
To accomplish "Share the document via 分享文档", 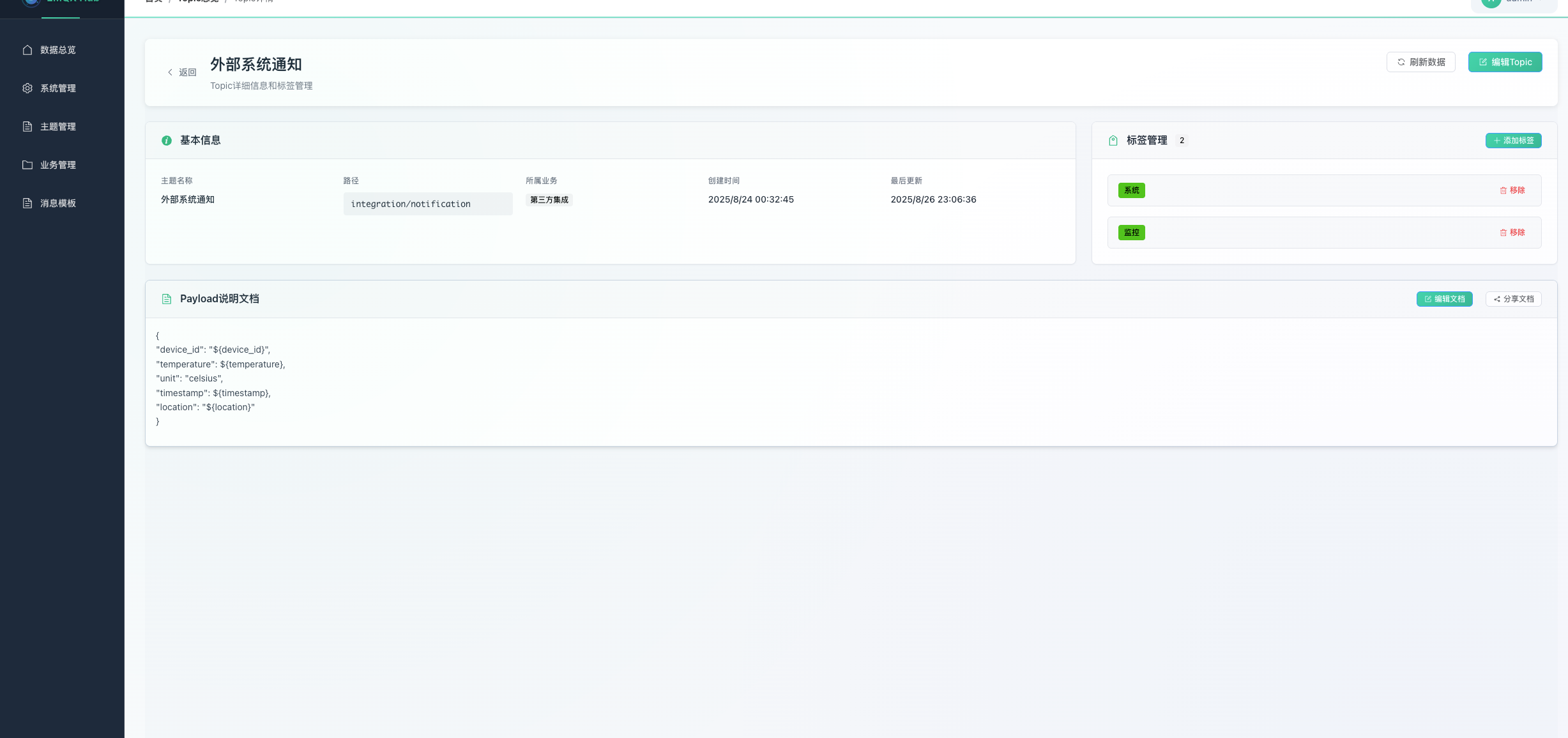I will click(x=1513, y=299).
